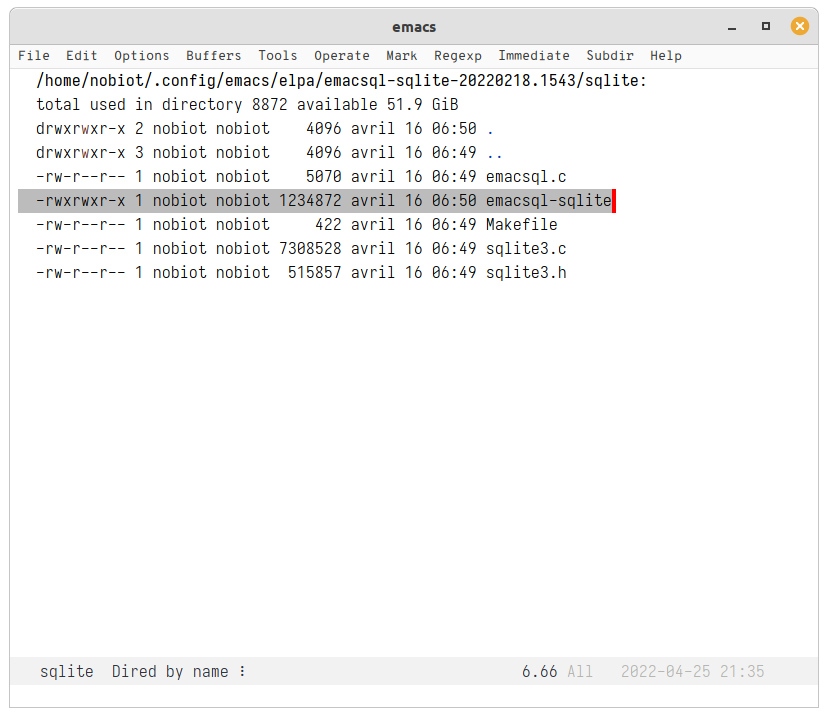Open the Options menu
This screenshot has width=828, height=717.
[141, 56]
